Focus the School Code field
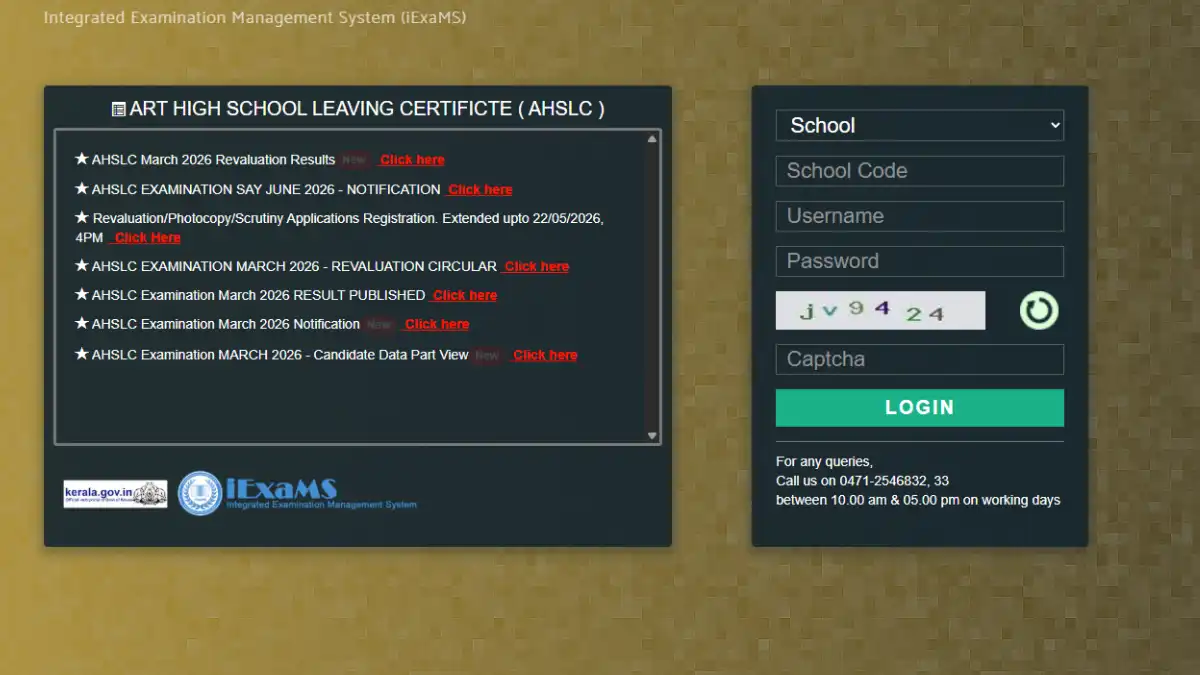The height and width of the screenshot is (675, 1200). [x=920, y=171]
